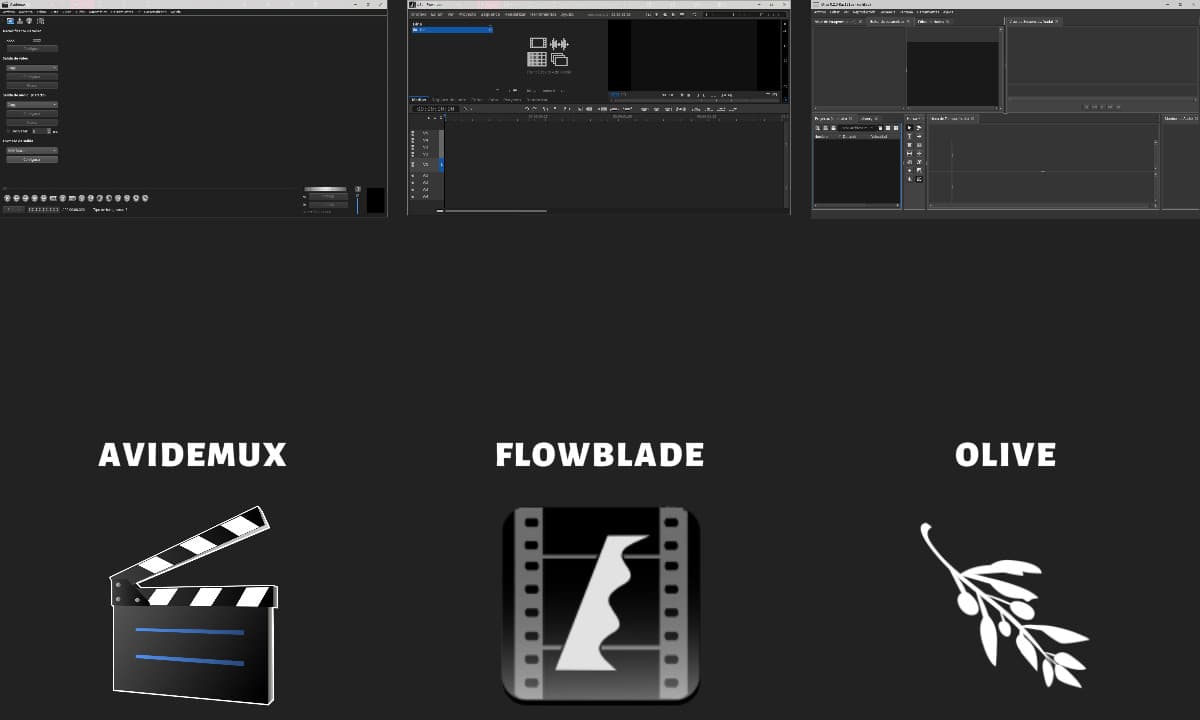The image size is (1200, 720).
Task: Open Avidemux video output codec dropdown
Action: coord(32,68)
